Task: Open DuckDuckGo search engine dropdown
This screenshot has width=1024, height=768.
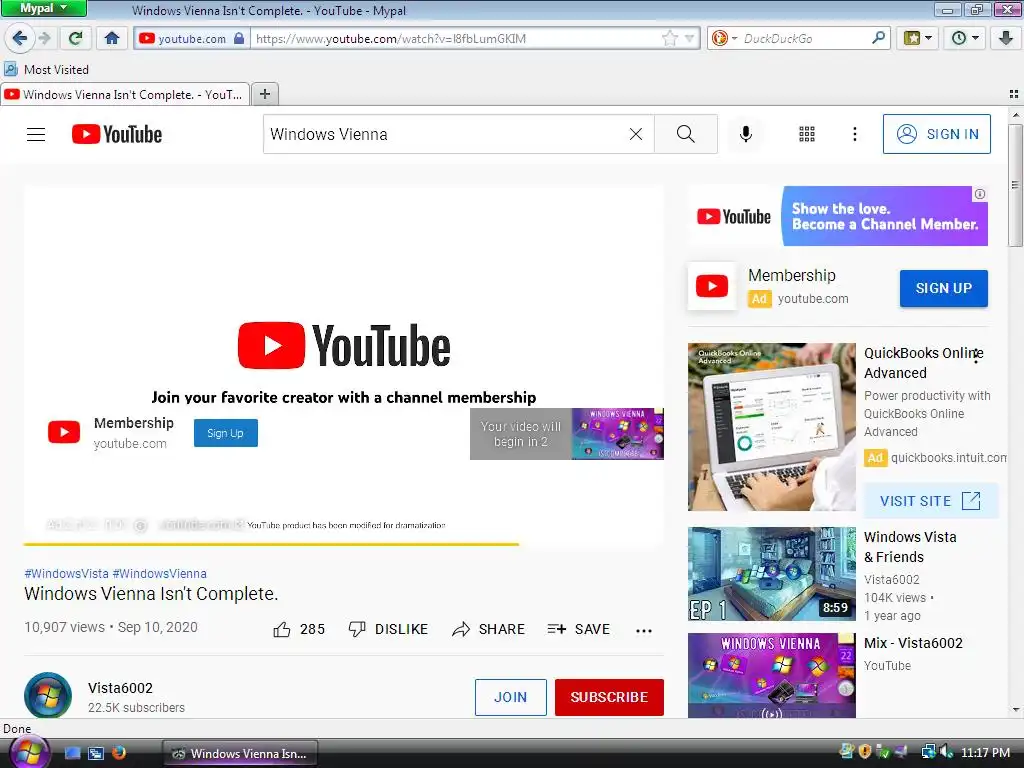Action: pyautogui.click(x=724, y=39)
